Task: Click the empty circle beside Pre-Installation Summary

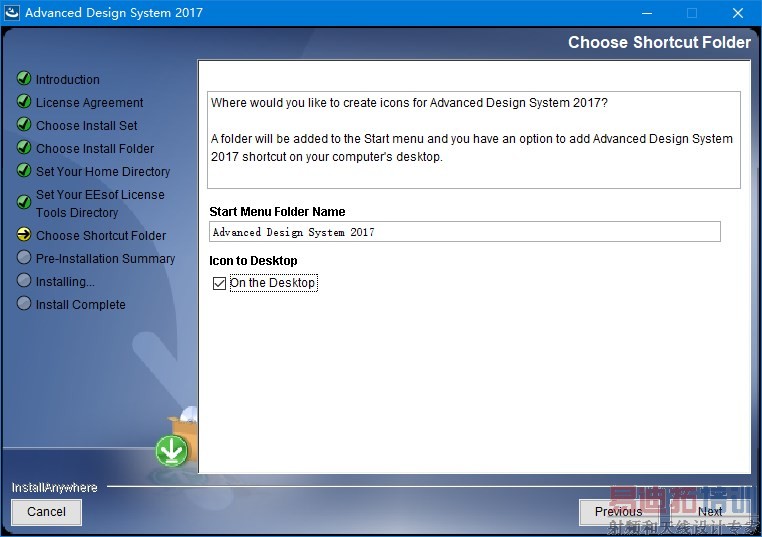Action: coord(24,257)
